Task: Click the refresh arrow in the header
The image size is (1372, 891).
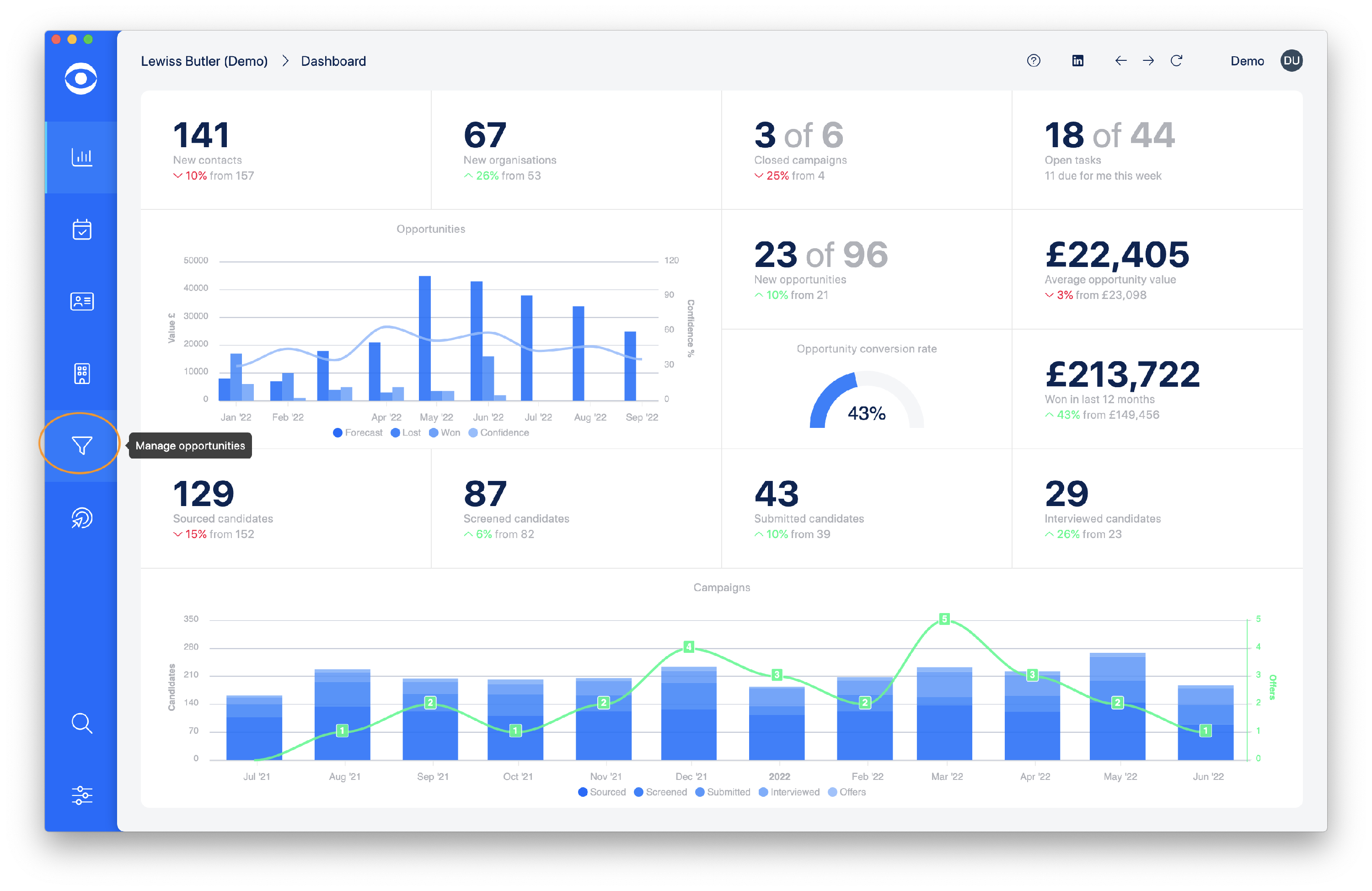Action: point(1177,60)
